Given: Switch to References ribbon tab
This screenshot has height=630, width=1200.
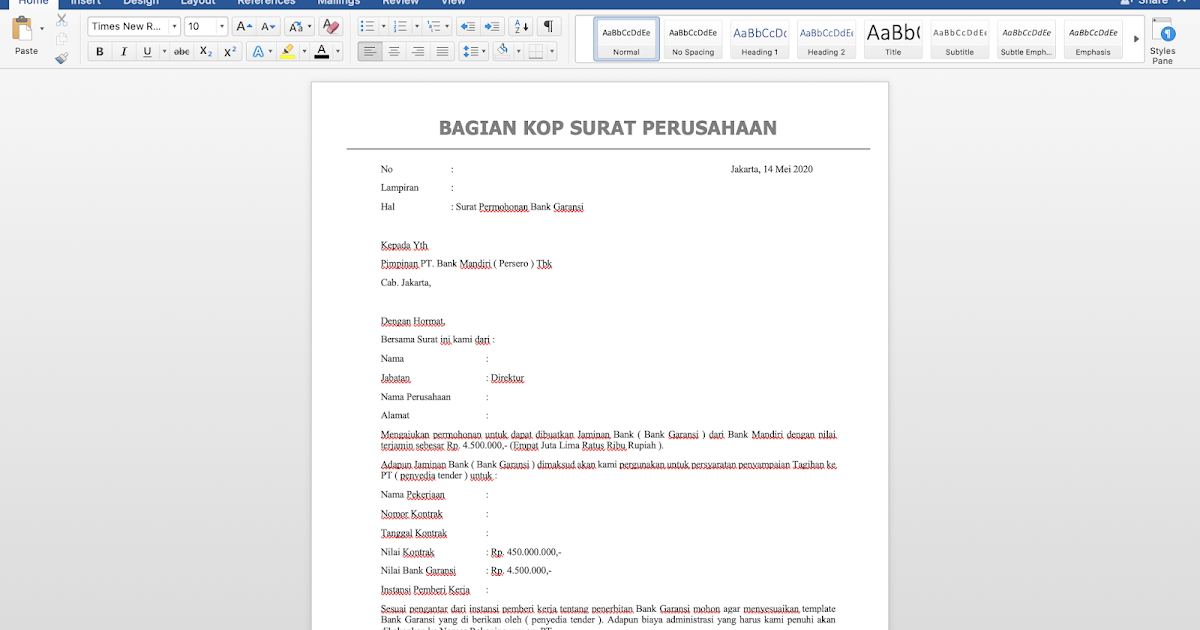Looking at the screenshot, I should [x=266, y=3].
